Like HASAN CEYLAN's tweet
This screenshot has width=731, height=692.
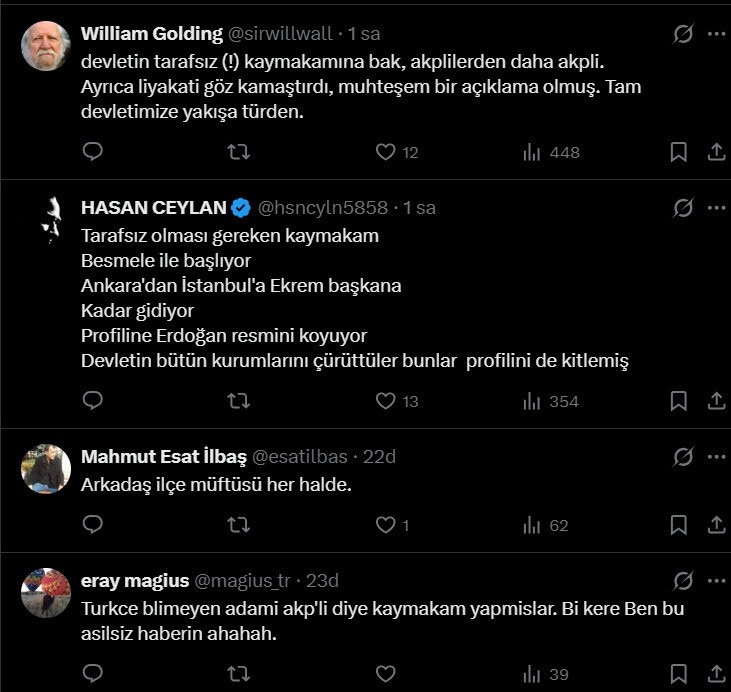tap(385, 401)
